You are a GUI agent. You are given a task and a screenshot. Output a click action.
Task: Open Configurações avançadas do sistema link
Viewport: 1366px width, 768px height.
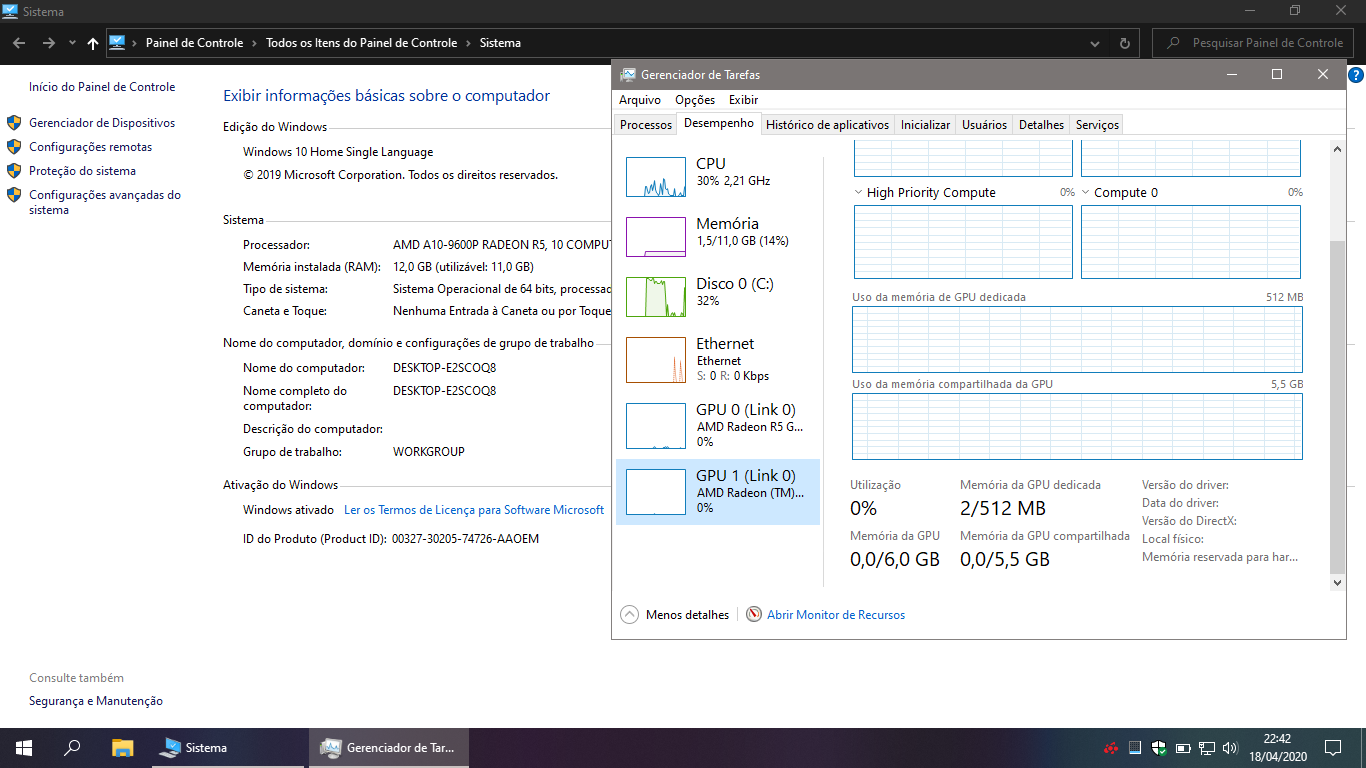pos(105,203)
